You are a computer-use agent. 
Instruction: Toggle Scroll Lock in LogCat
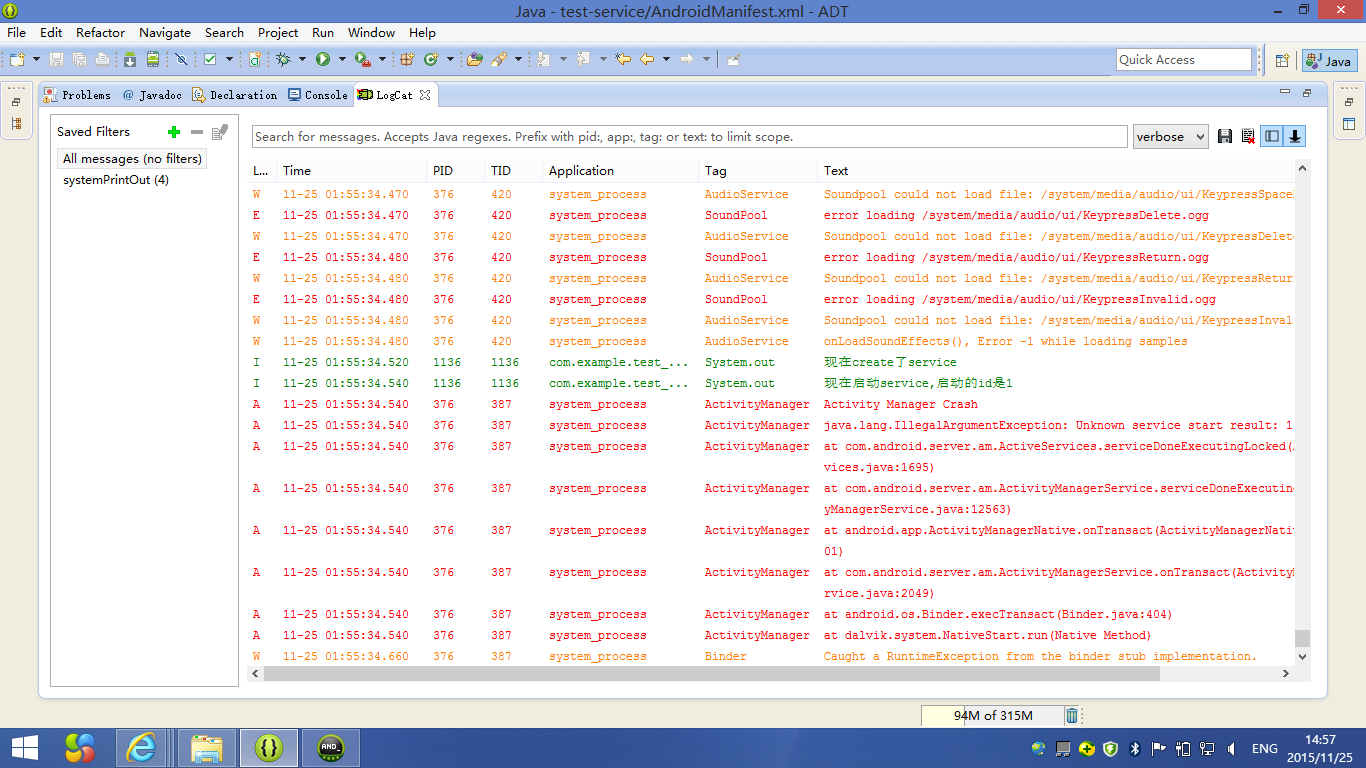(1295, 137)
